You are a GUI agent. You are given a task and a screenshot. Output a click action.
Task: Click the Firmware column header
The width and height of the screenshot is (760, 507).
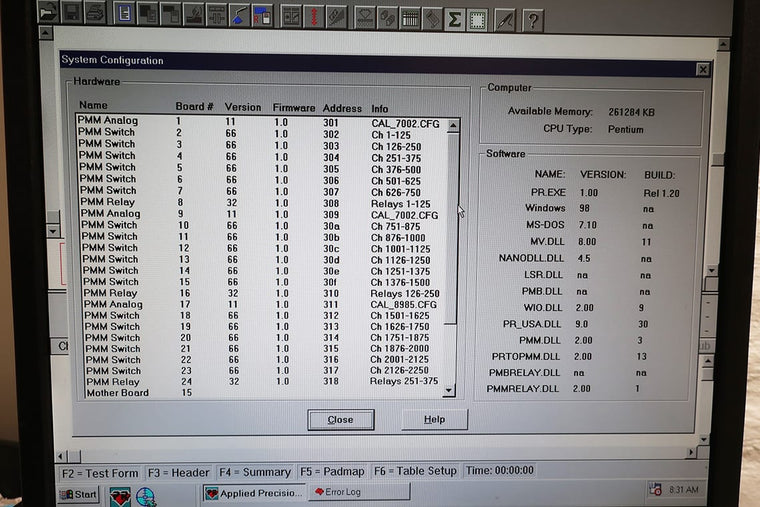click(x=294, y=108)
